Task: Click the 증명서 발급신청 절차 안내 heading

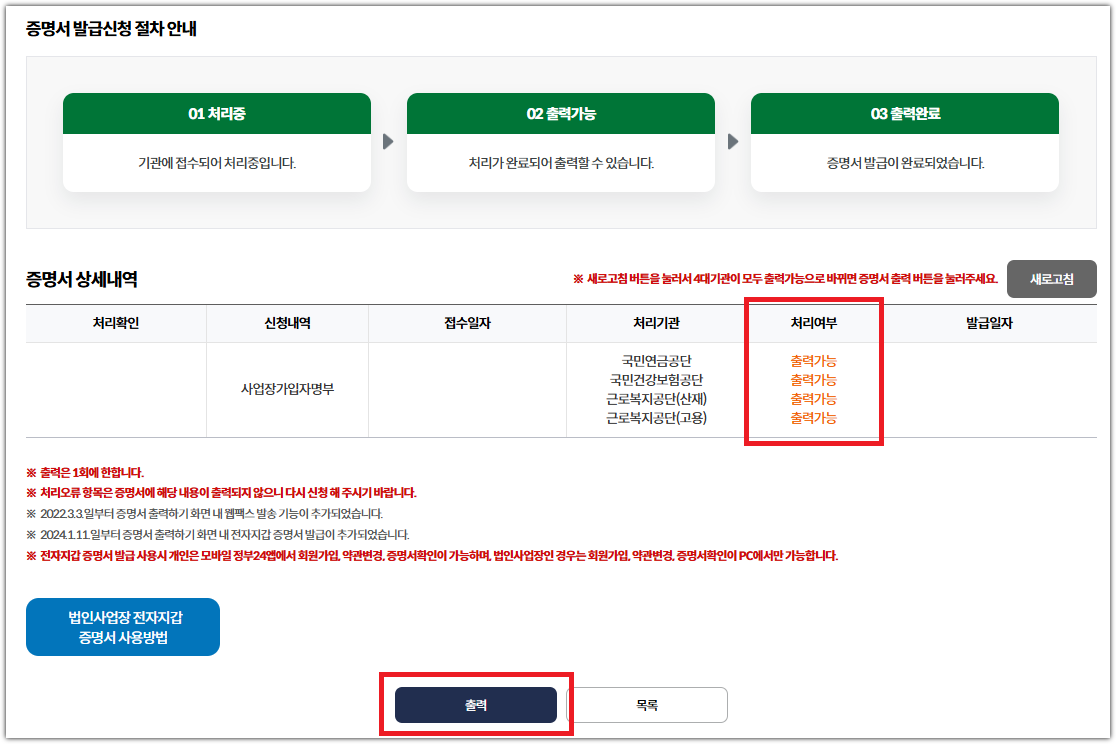Action: click(x=111, y=28)
